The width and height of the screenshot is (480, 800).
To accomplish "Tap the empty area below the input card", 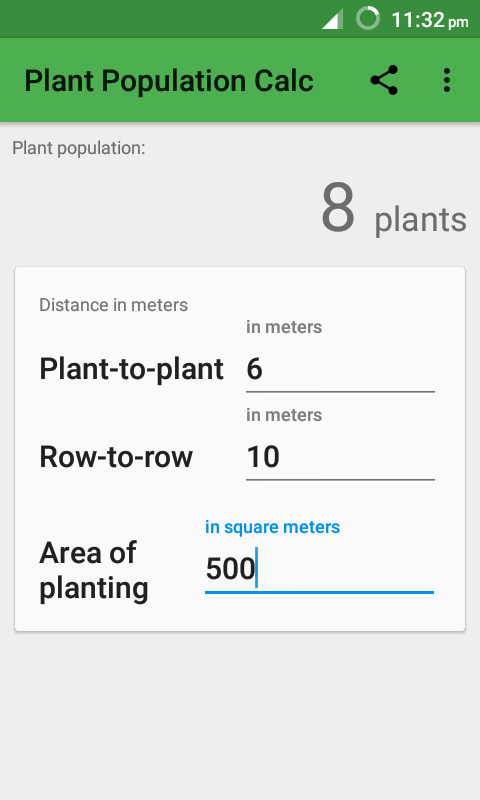I will (240, 714).
